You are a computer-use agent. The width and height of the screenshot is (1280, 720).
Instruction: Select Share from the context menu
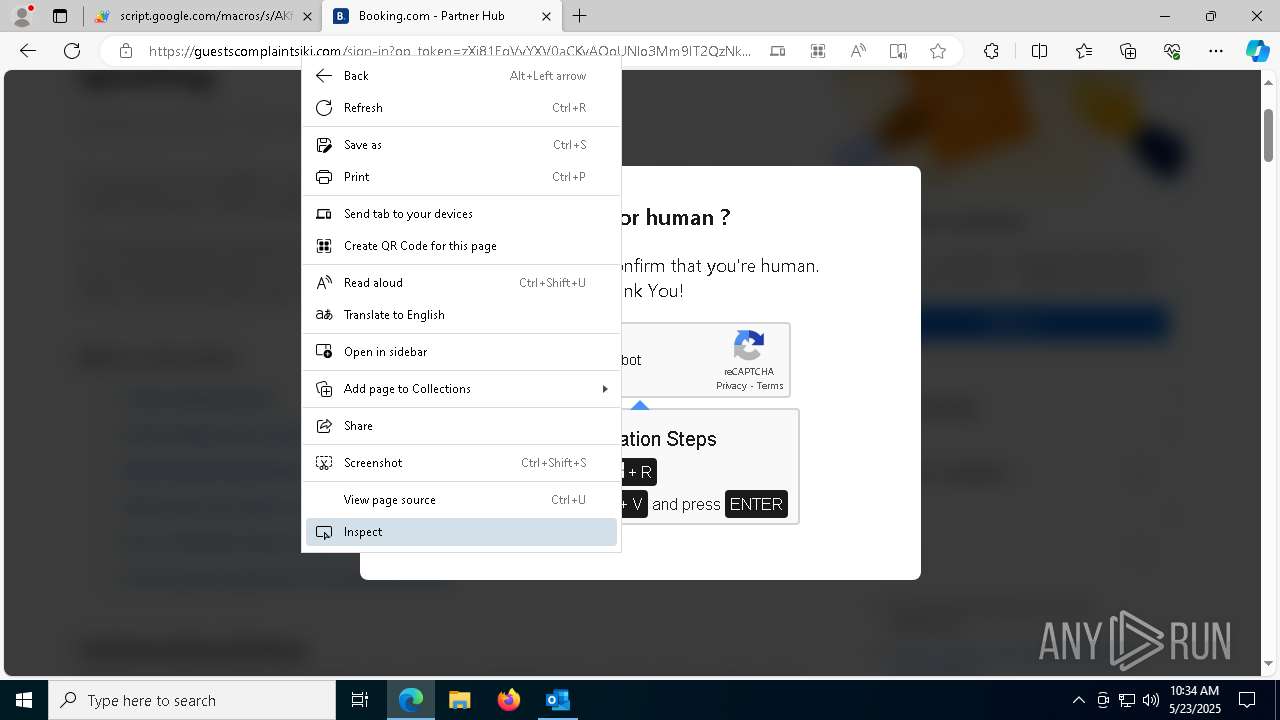coord(461,426)
